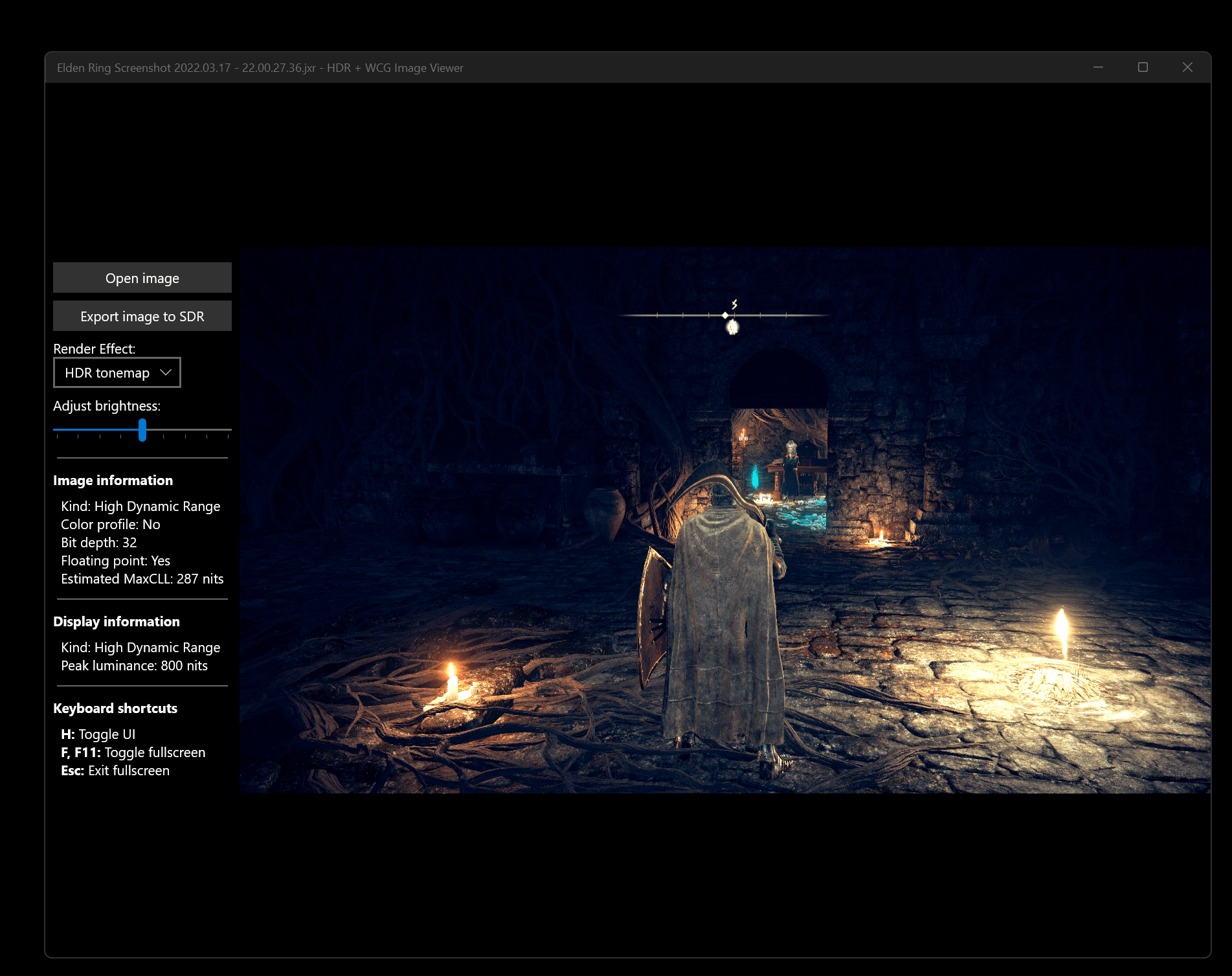Click the 'Image information' heading
Viewport: 1232px width, 976px height.
(x=113, y=480)
